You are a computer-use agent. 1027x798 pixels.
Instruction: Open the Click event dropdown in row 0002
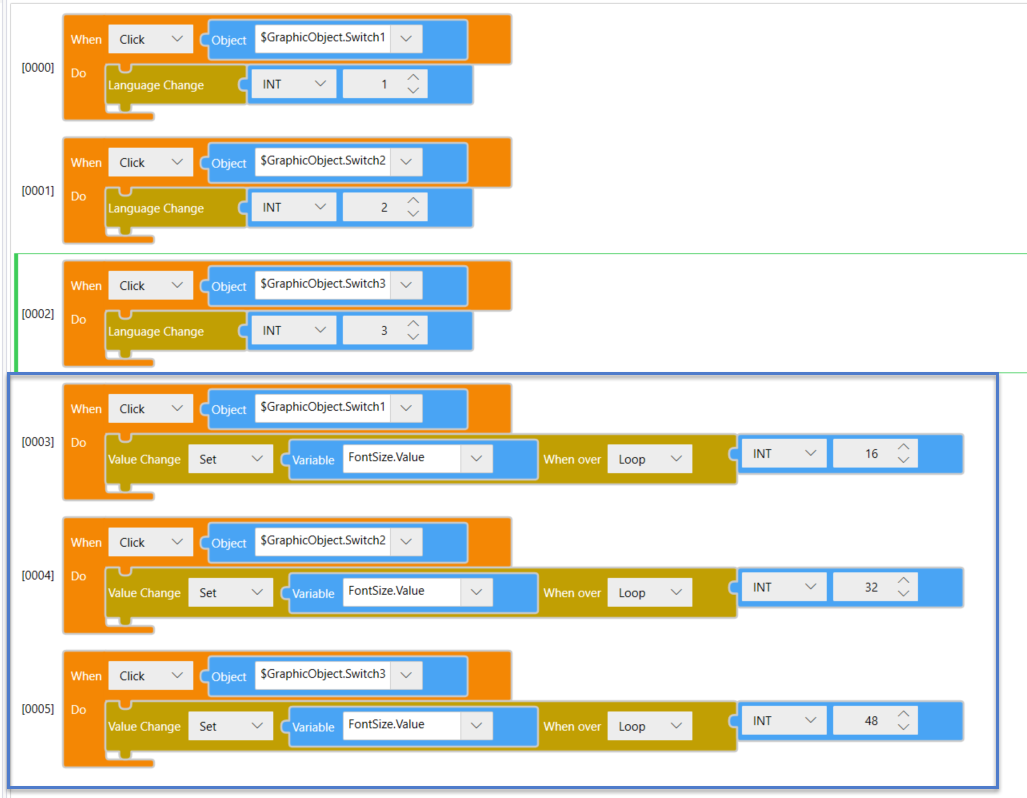tap(151, 286)
